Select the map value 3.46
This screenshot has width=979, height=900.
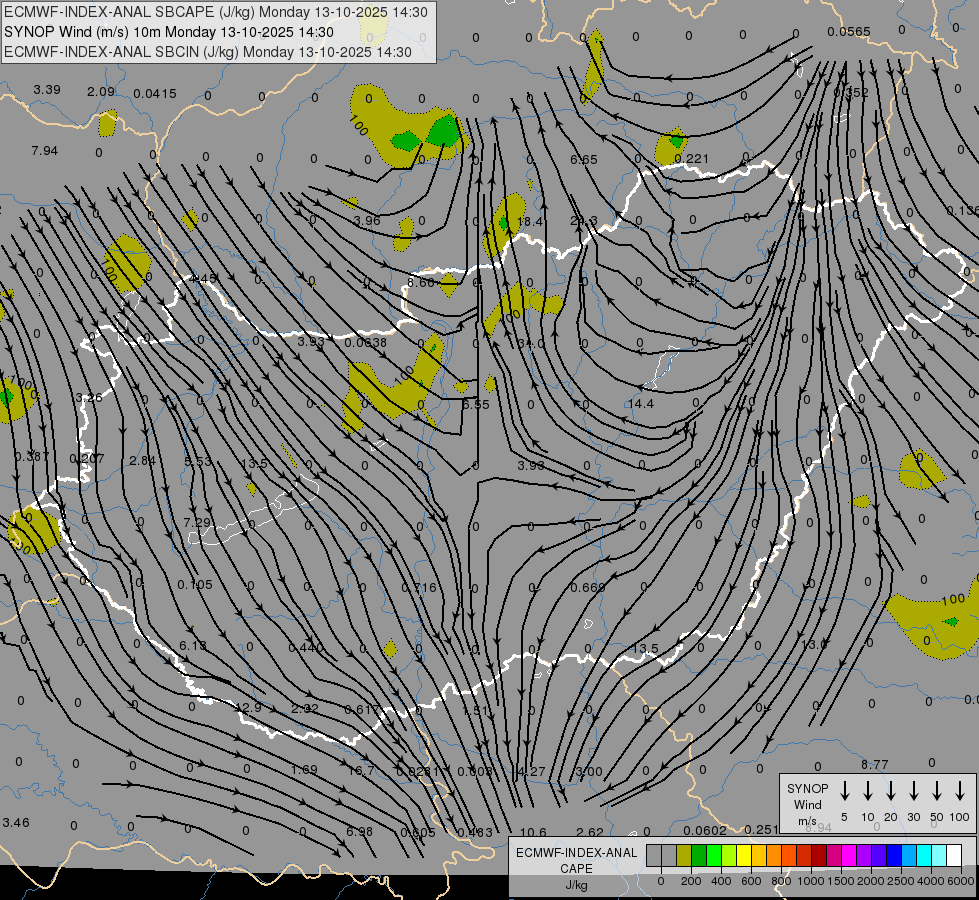tap(16, 823)
